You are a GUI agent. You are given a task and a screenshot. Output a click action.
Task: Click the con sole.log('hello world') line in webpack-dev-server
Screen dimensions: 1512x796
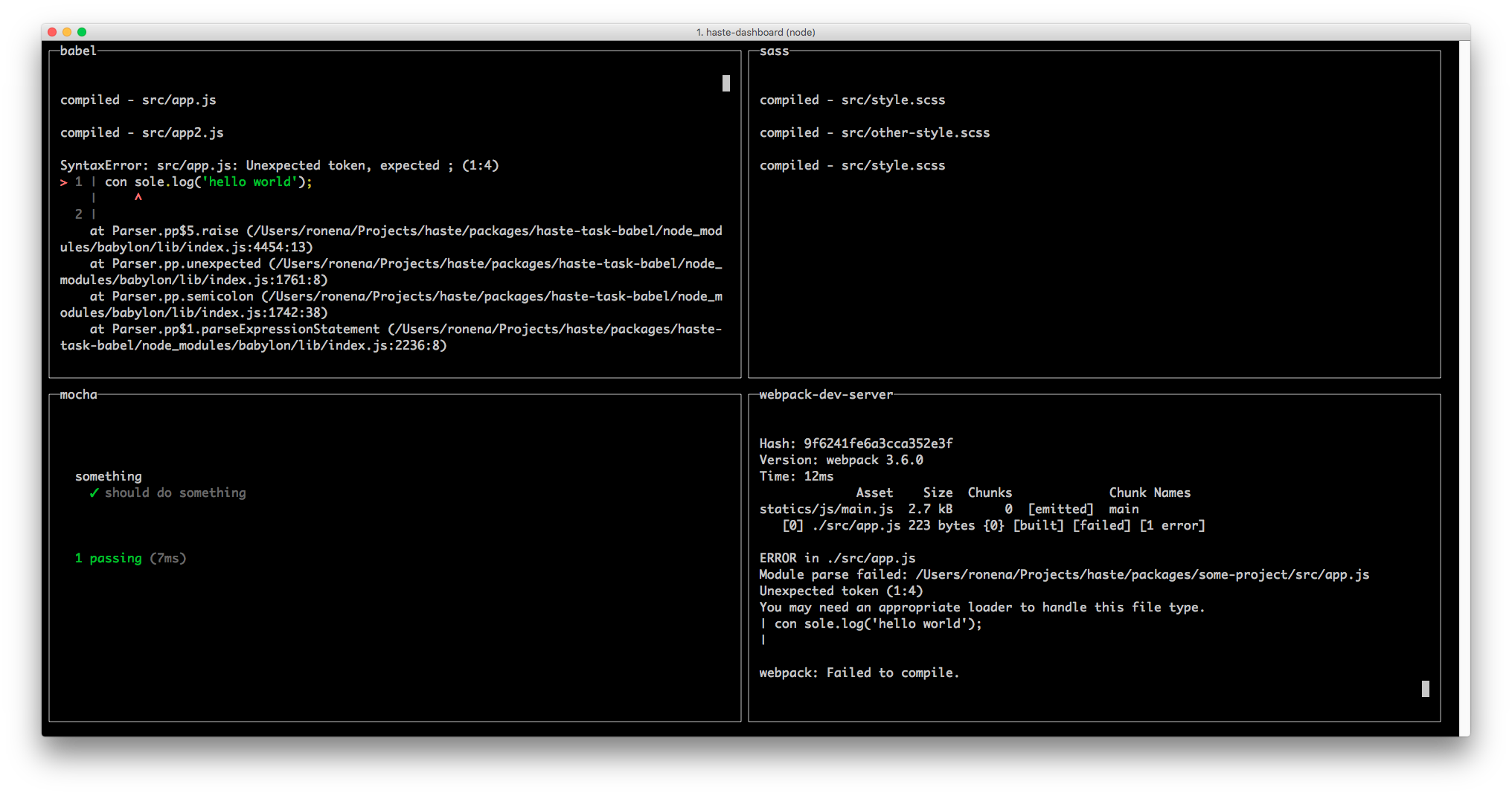[x=871, y=623]
